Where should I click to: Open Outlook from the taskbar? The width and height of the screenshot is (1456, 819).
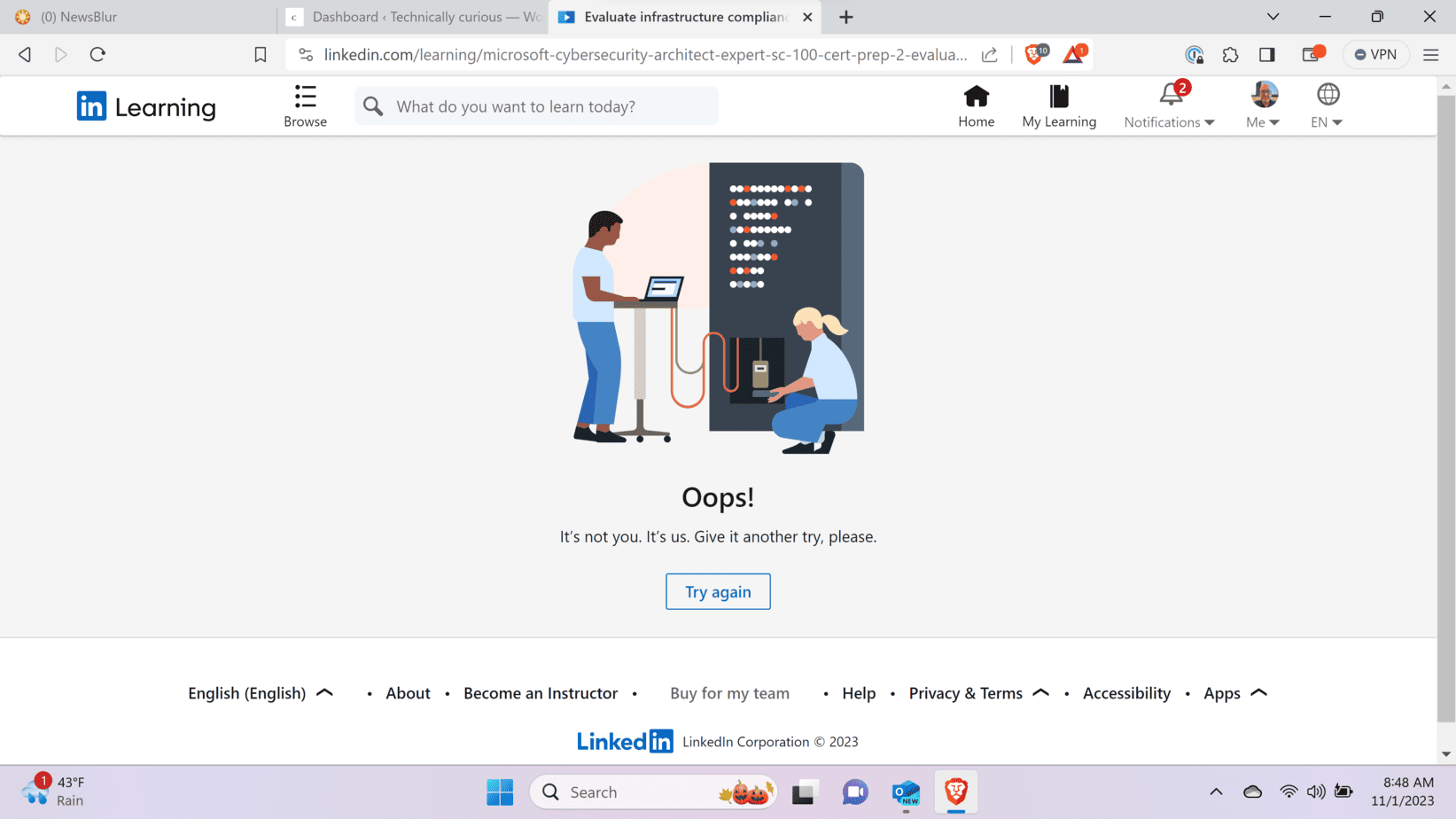coord(906,792)
